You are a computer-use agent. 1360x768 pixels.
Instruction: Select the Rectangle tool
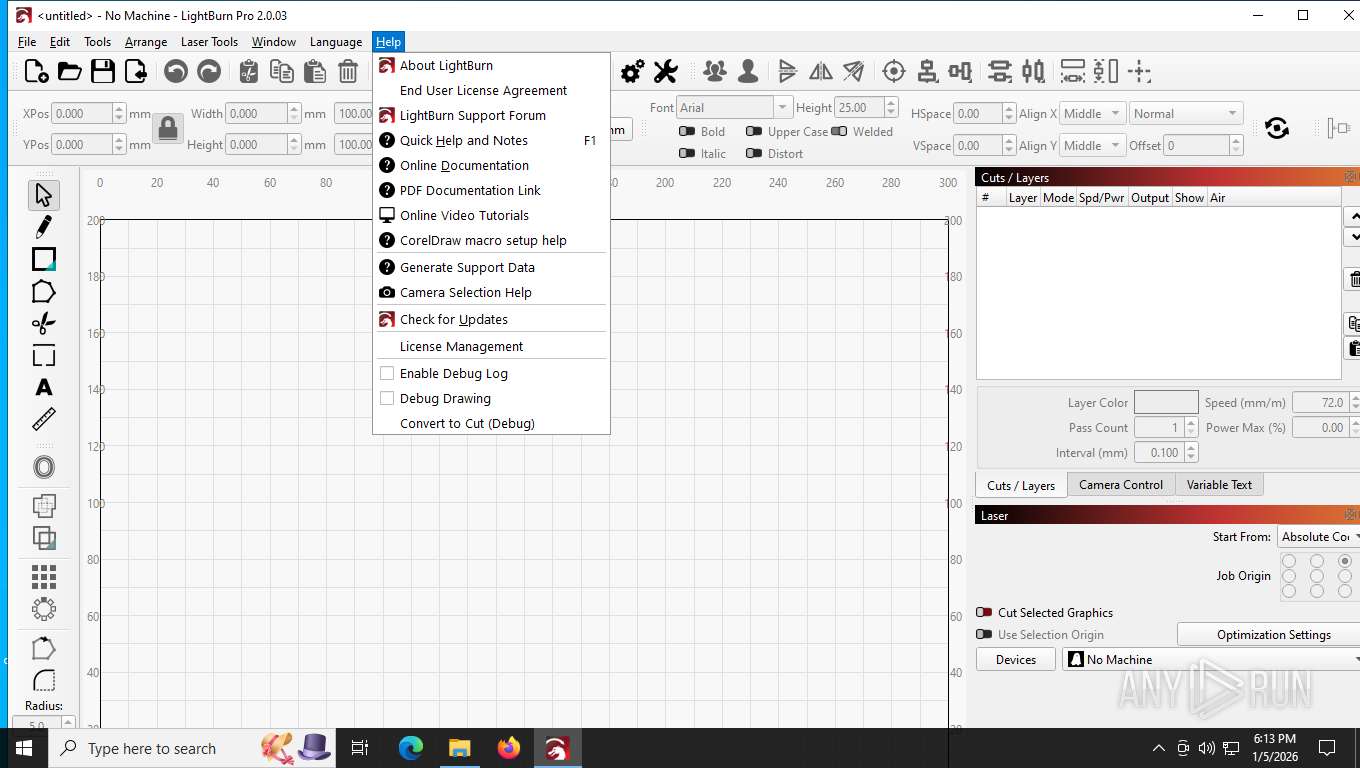click(43, 260)
